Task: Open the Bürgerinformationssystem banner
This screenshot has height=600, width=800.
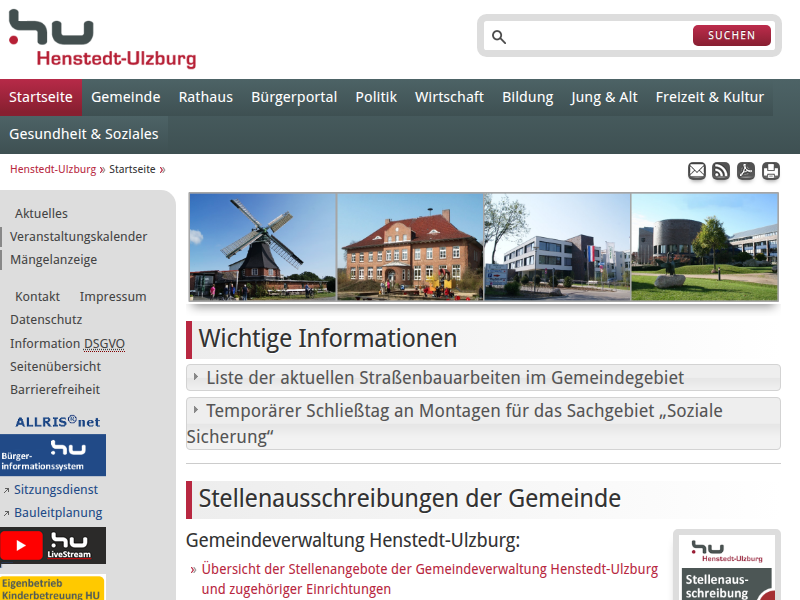Action: click(x=53, y=455)
